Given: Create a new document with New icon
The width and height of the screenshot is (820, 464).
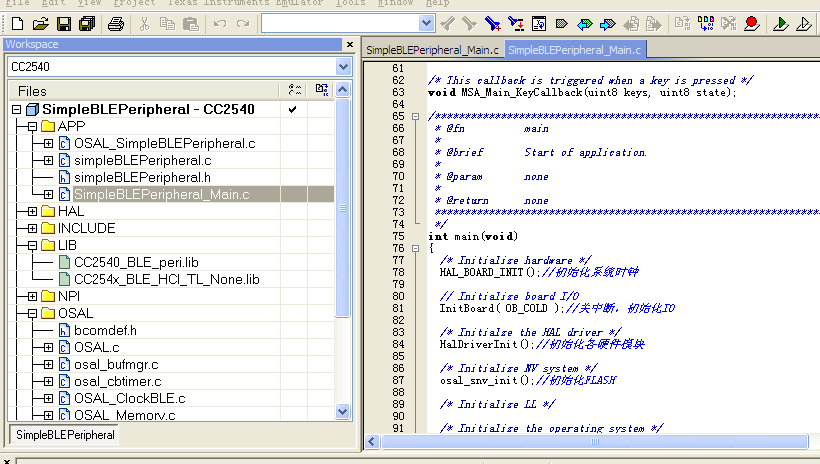Looking at the screenshot, I should point(17,24).
